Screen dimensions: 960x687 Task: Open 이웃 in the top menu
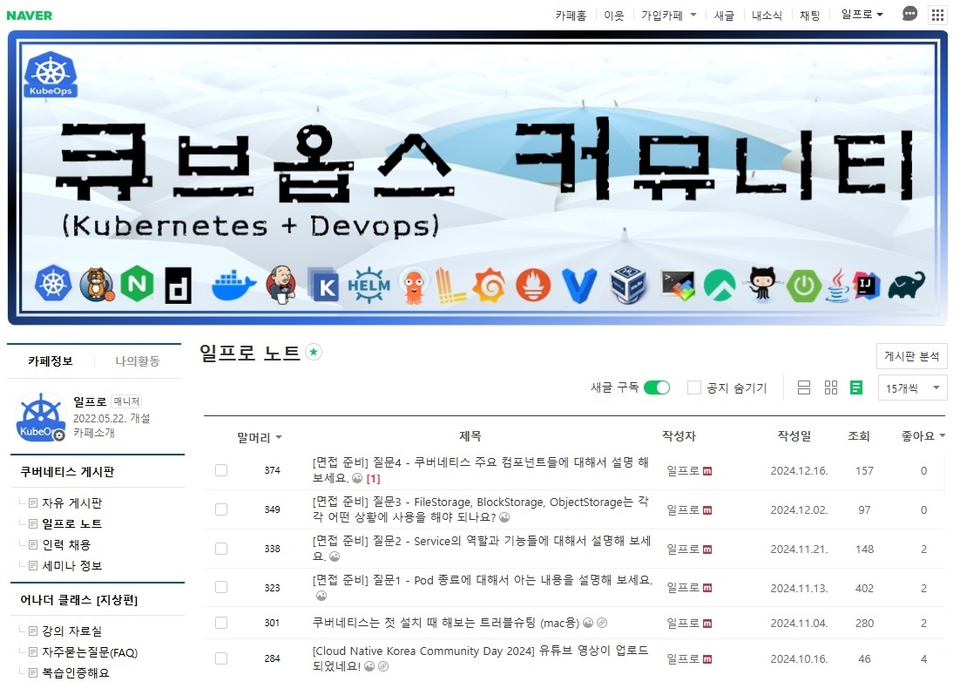point(613,15)
